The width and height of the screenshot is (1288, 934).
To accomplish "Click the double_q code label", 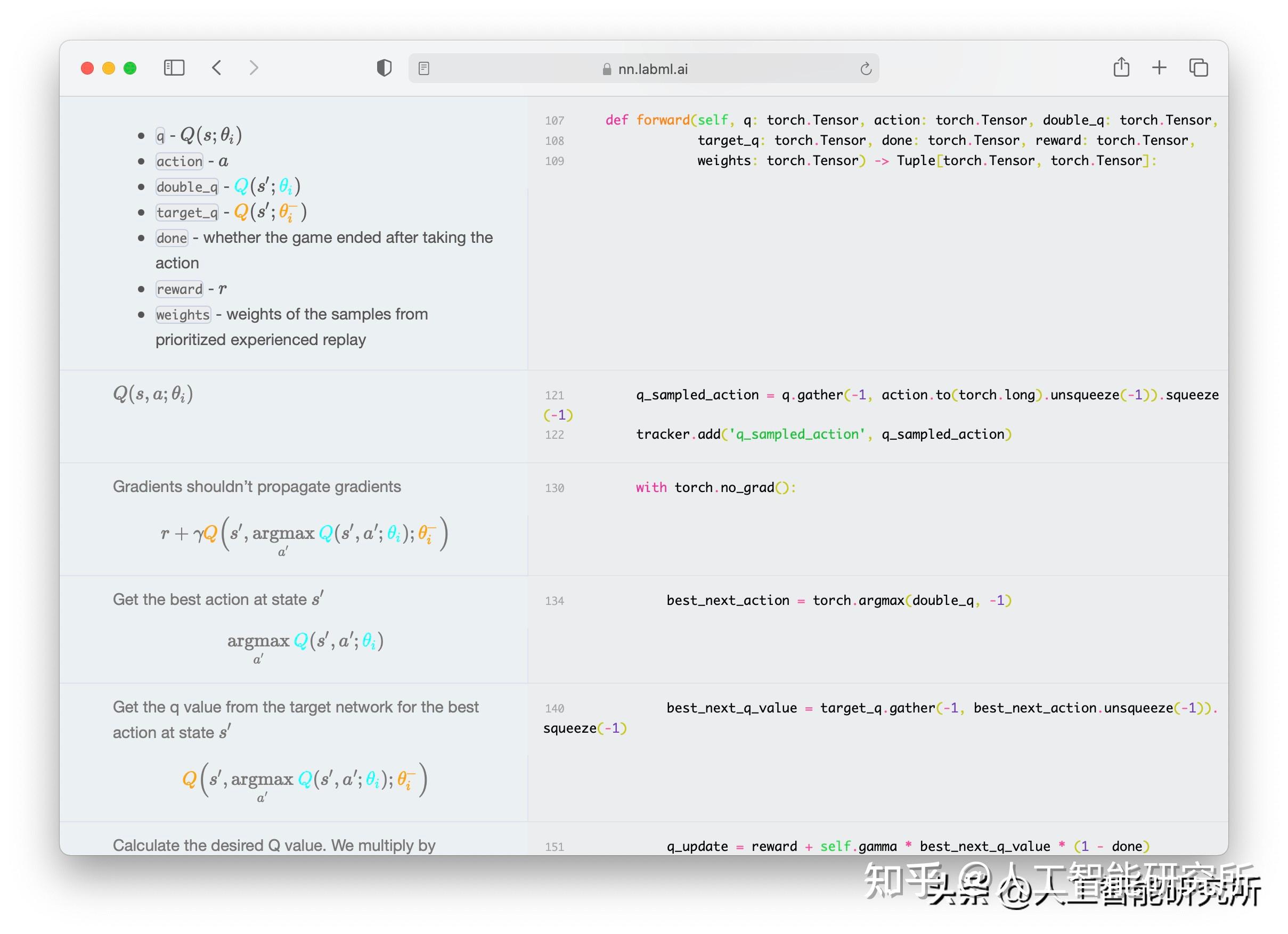I will click(187, 187).
